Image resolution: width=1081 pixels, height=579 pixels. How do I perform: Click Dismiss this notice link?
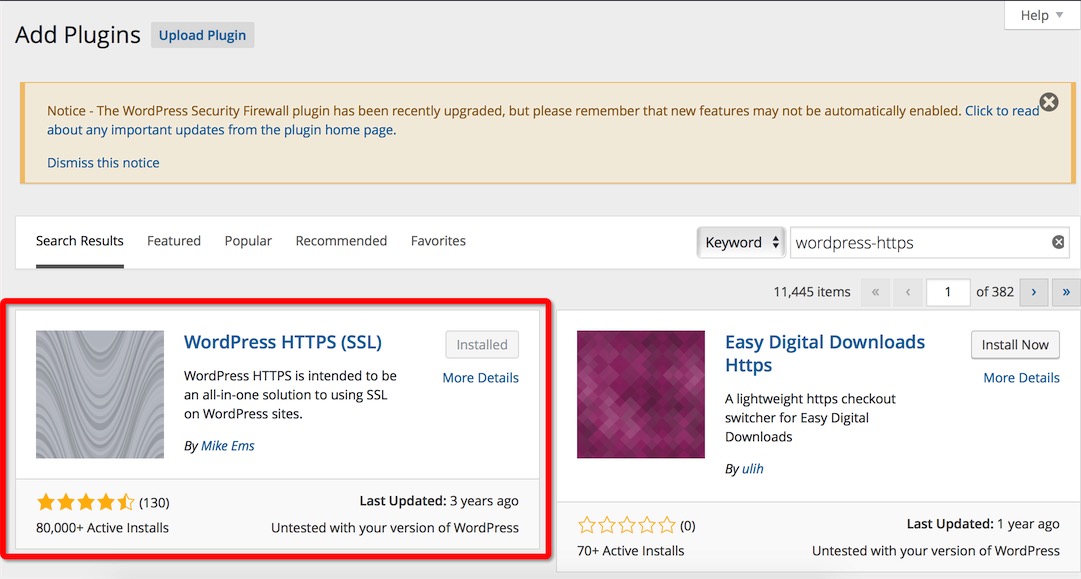pos(103,163)
